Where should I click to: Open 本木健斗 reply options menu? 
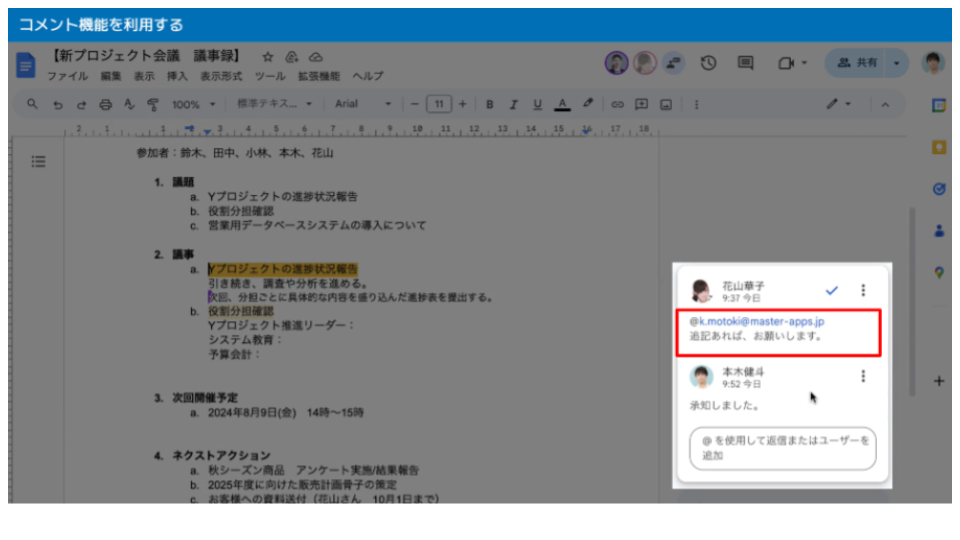[x=863, y=376]
